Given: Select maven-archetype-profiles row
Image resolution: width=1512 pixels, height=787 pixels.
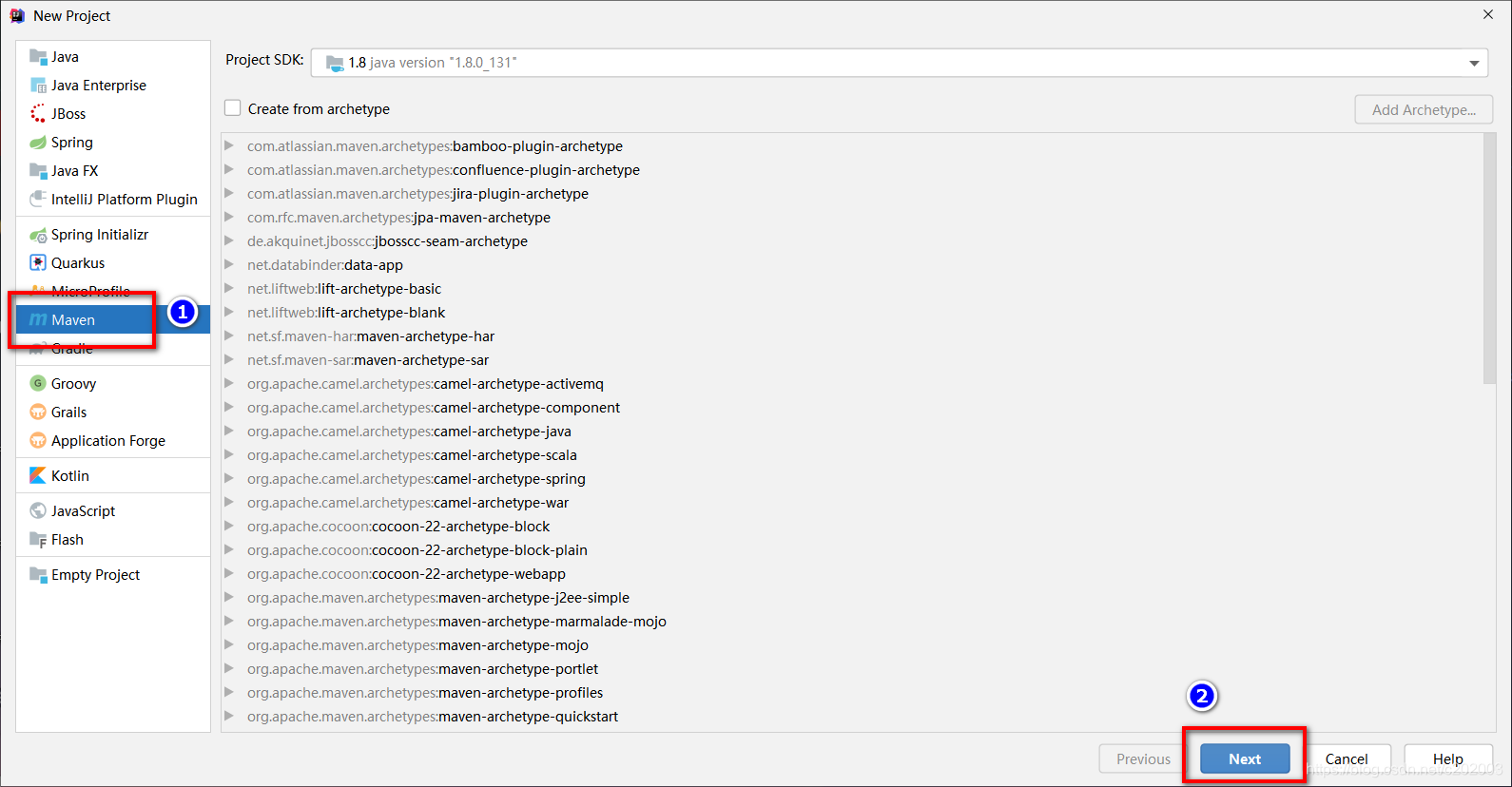Looking at the screenshot, I should point(851,693).
